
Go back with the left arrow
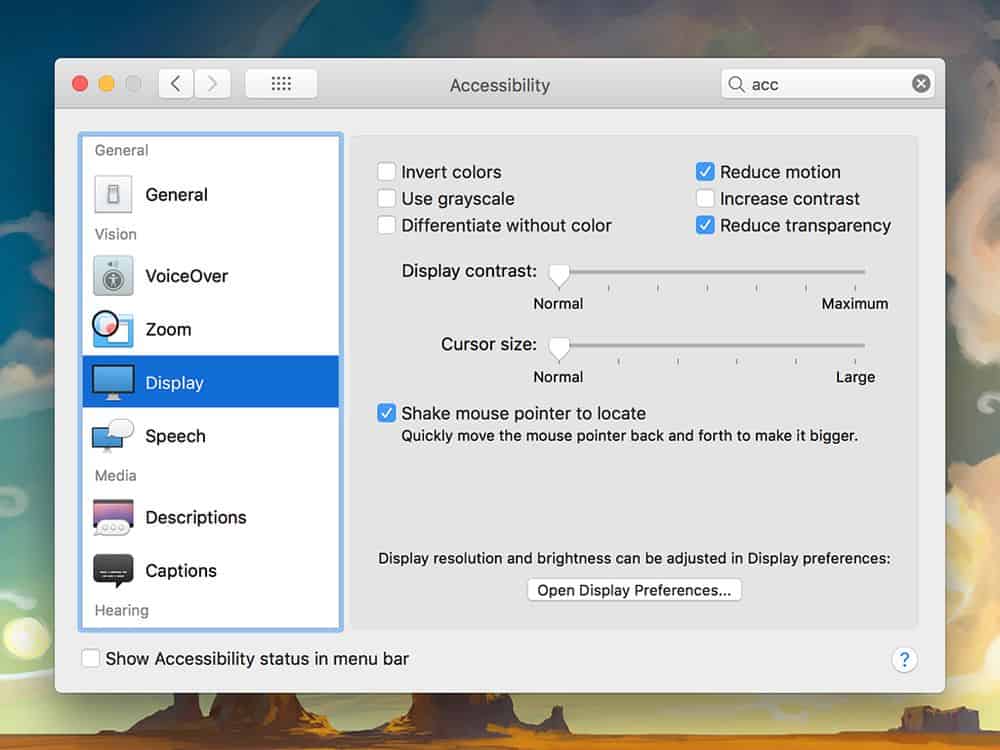(176, 84)
